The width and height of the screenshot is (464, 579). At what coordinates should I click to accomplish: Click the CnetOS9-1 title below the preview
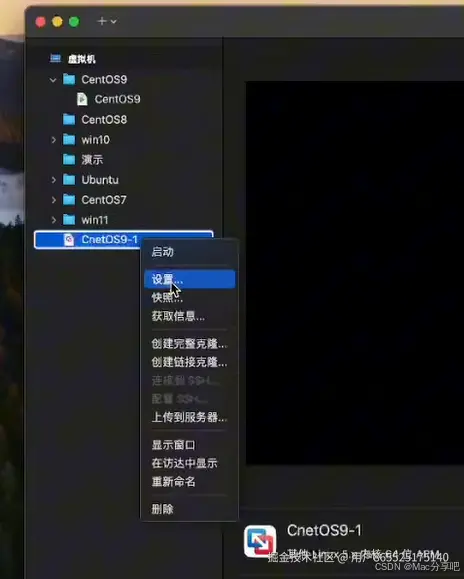tap(324, 530)
